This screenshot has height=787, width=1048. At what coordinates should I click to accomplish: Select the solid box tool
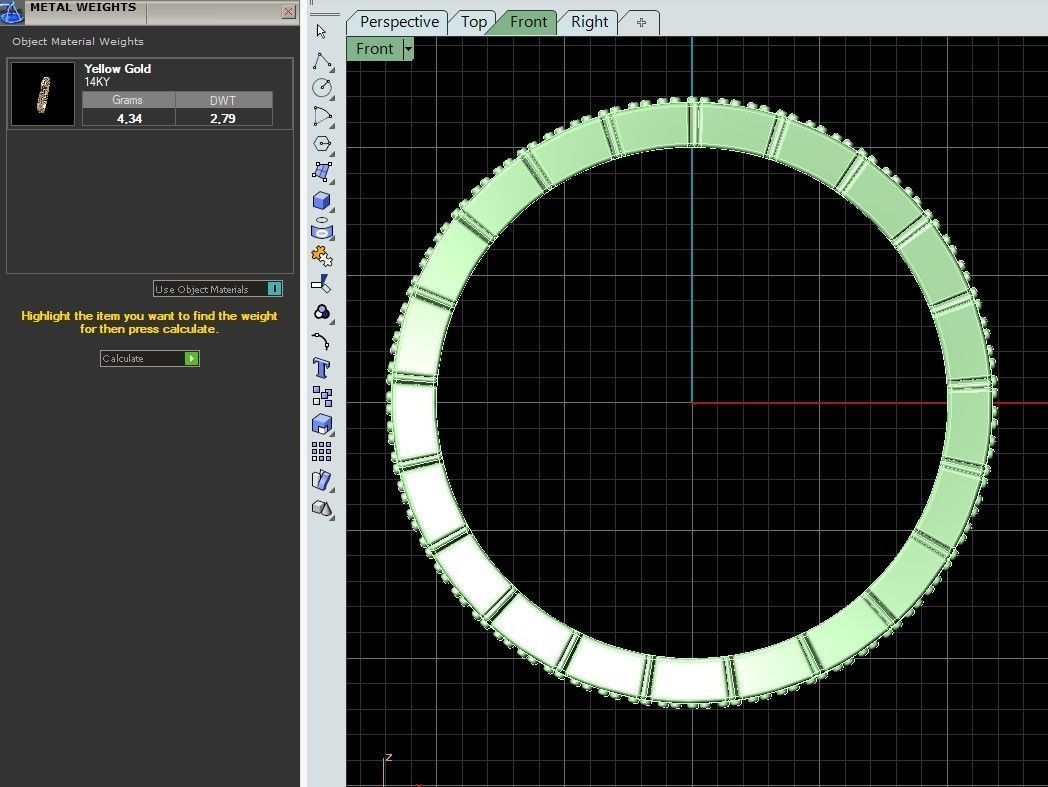[322, 201]
